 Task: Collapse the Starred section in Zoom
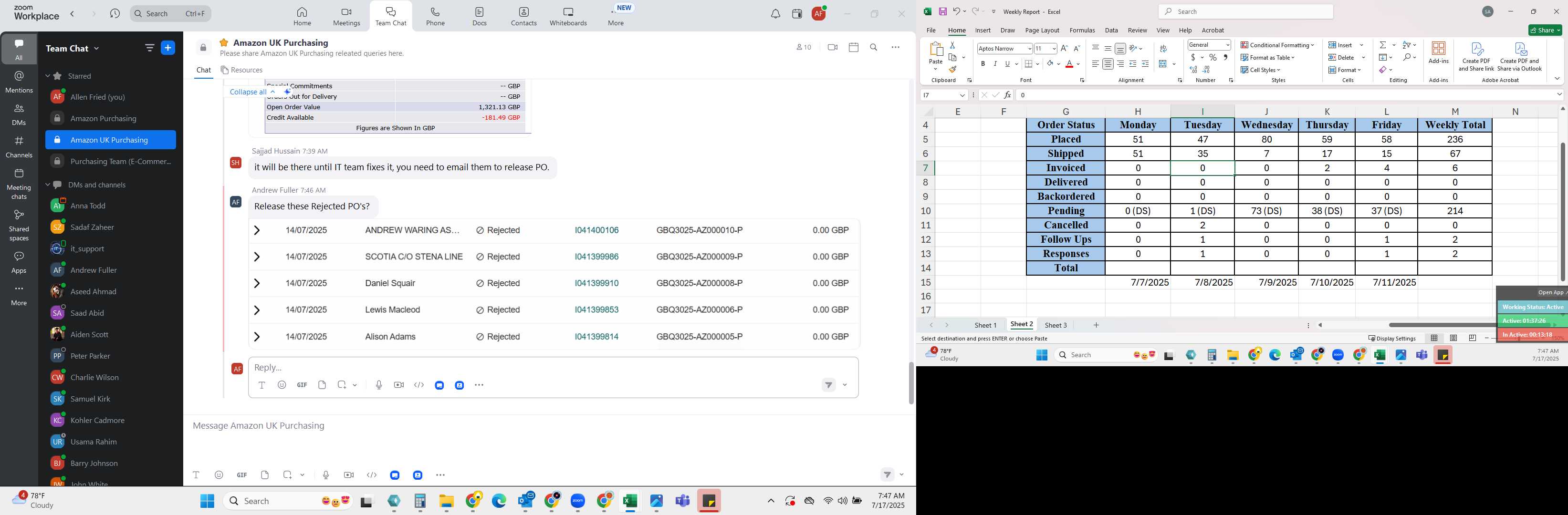(x=47, y=76)
